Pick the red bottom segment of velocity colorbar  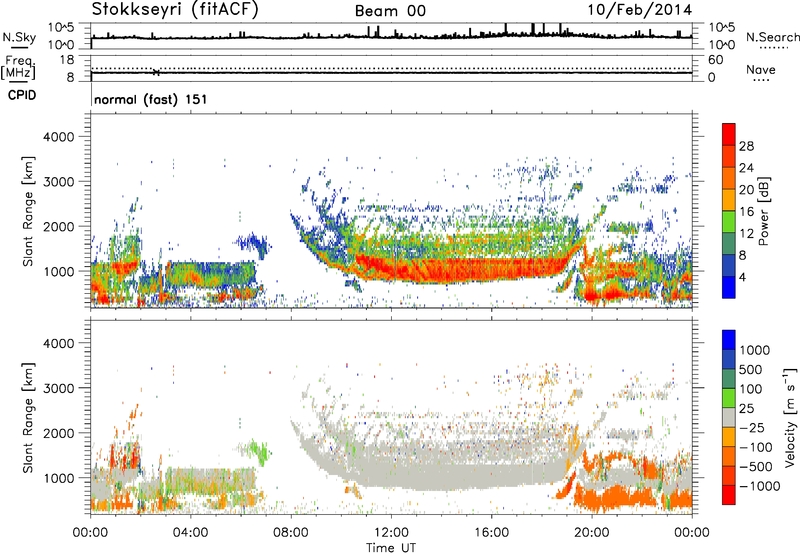pyautogui.click(x=729, y=495)
